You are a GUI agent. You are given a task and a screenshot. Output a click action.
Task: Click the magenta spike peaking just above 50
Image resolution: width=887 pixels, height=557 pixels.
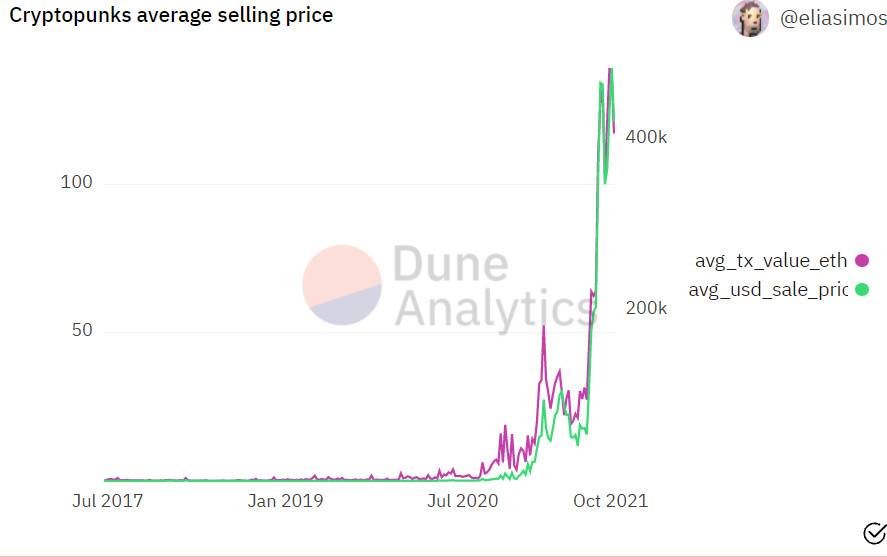[544, 327]
